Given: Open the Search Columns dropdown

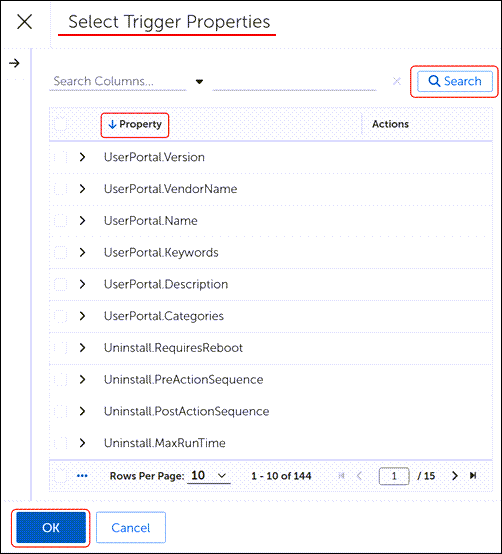Looking at the screenshot, I should pyautogui.click(x=200, y=82).
